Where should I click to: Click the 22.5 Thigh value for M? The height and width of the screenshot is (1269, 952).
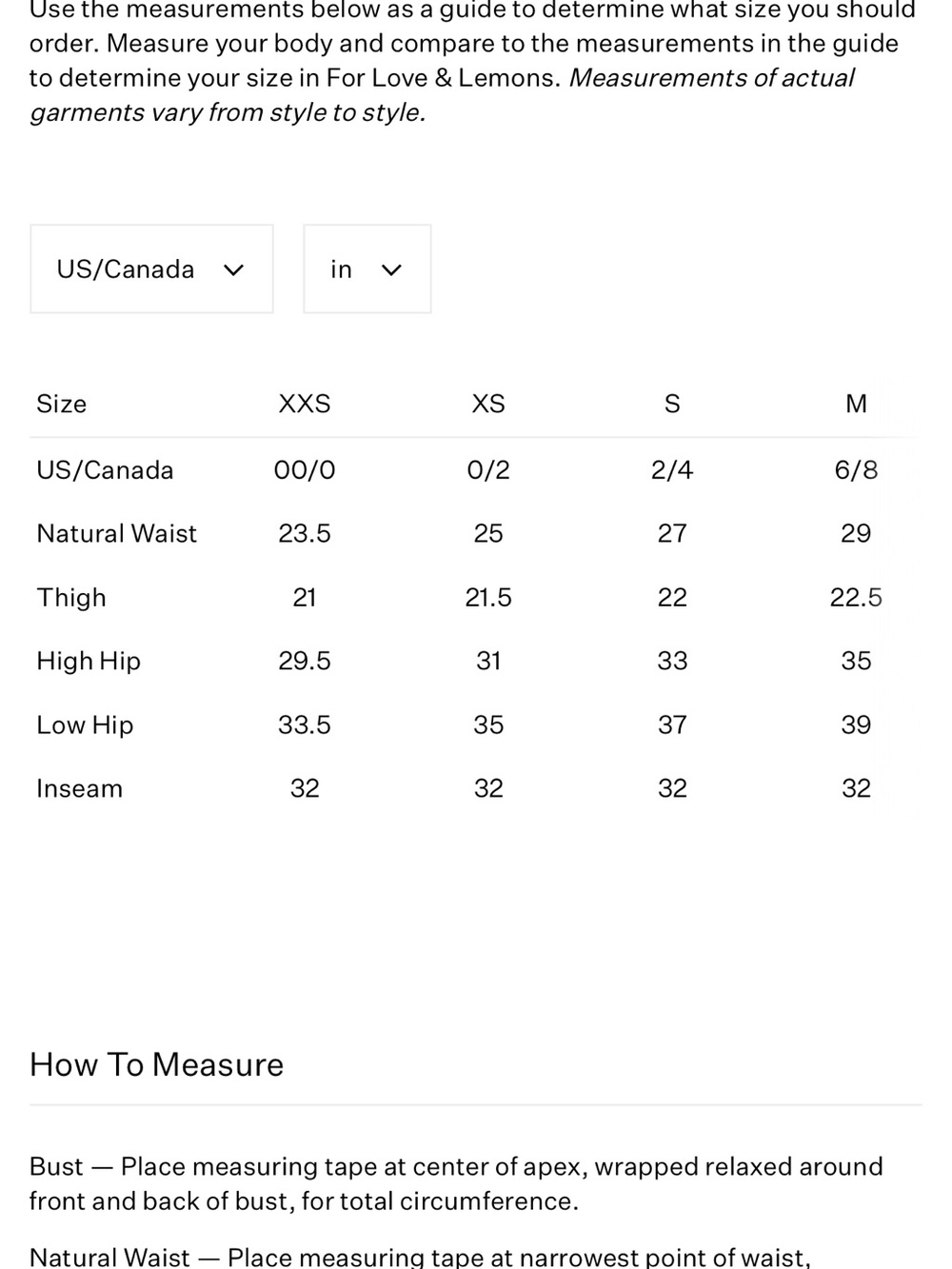coord(856,598)
